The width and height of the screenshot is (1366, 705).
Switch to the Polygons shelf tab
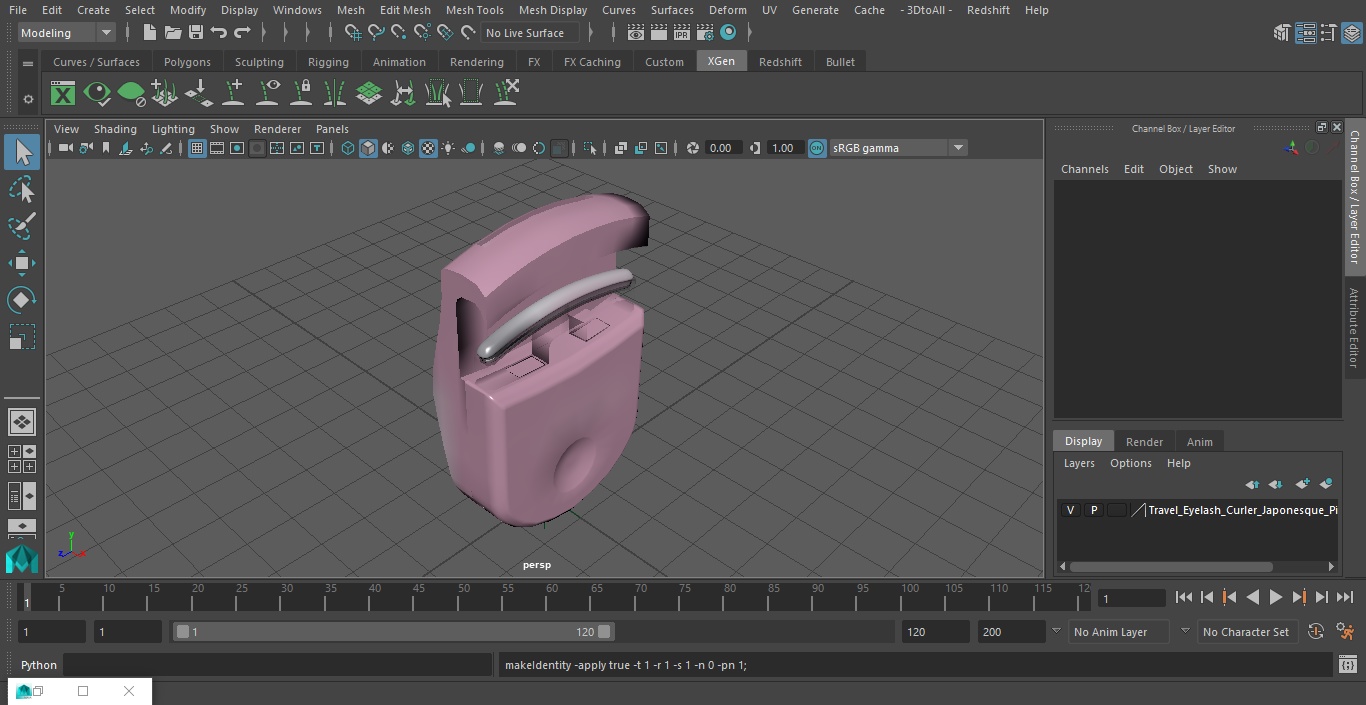(x=187, y=62)
